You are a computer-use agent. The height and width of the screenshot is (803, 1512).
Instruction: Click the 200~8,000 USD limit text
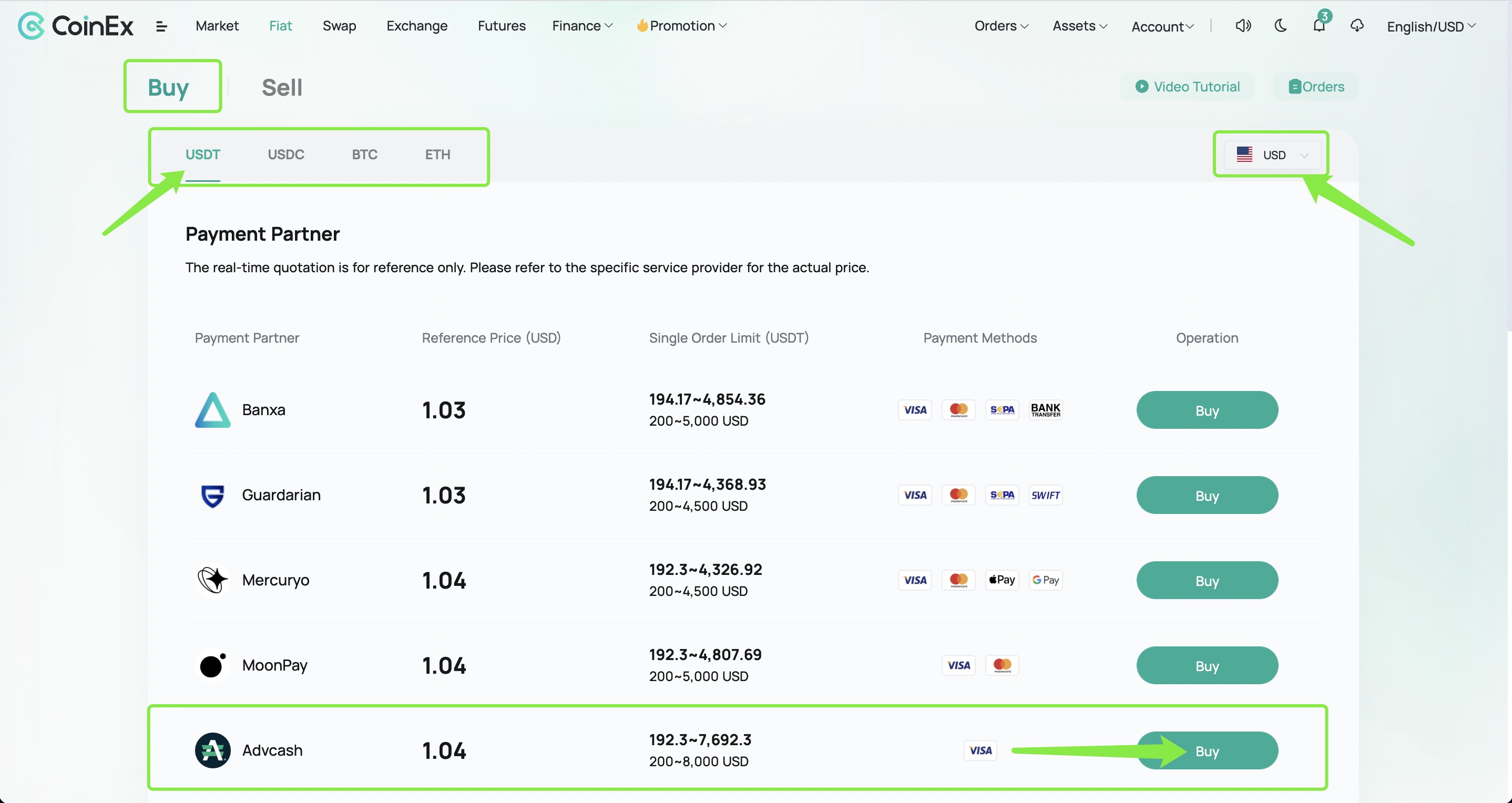click(699, 761)
